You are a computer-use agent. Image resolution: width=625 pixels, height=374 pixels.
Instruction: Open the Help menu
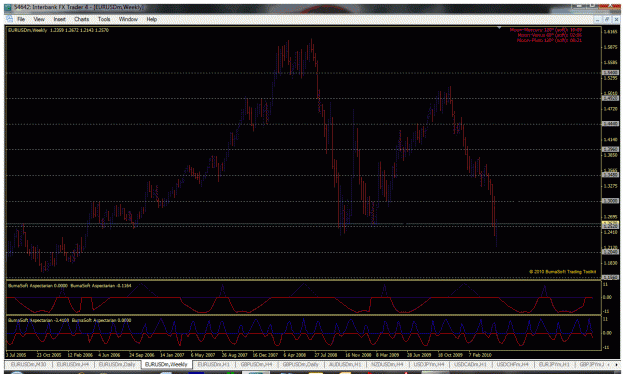151,19
